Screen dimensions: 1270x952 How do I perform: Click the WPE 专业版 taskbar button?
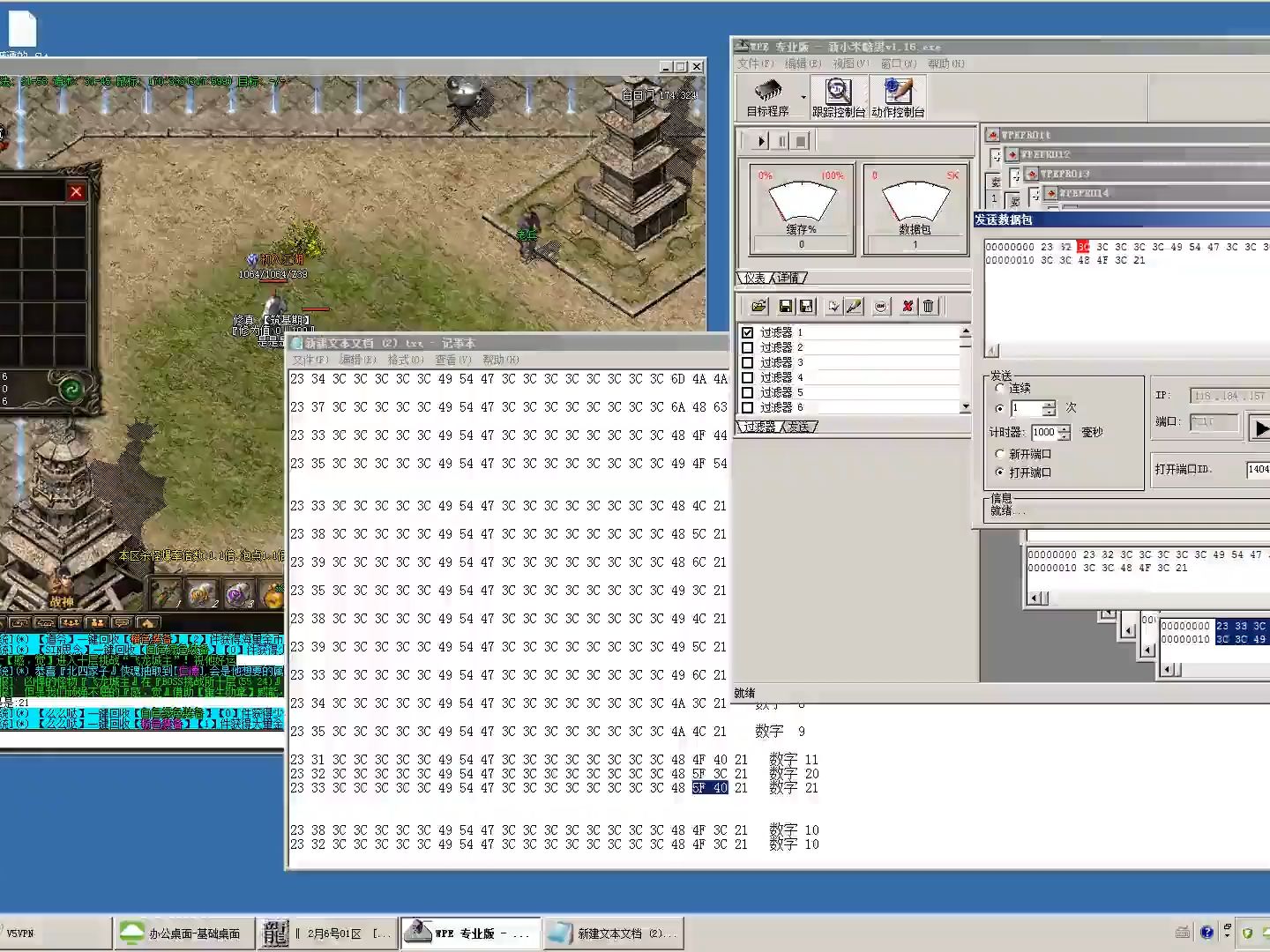470,933
